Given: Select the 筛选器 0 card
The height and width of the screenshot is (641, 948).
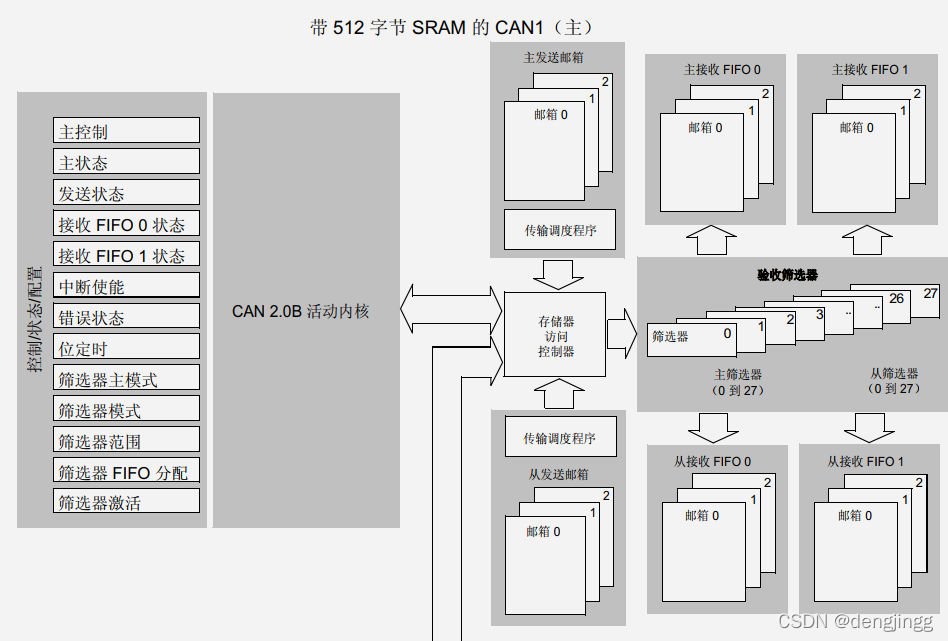Looking at the screenshot, I should [x=692, y=340].
